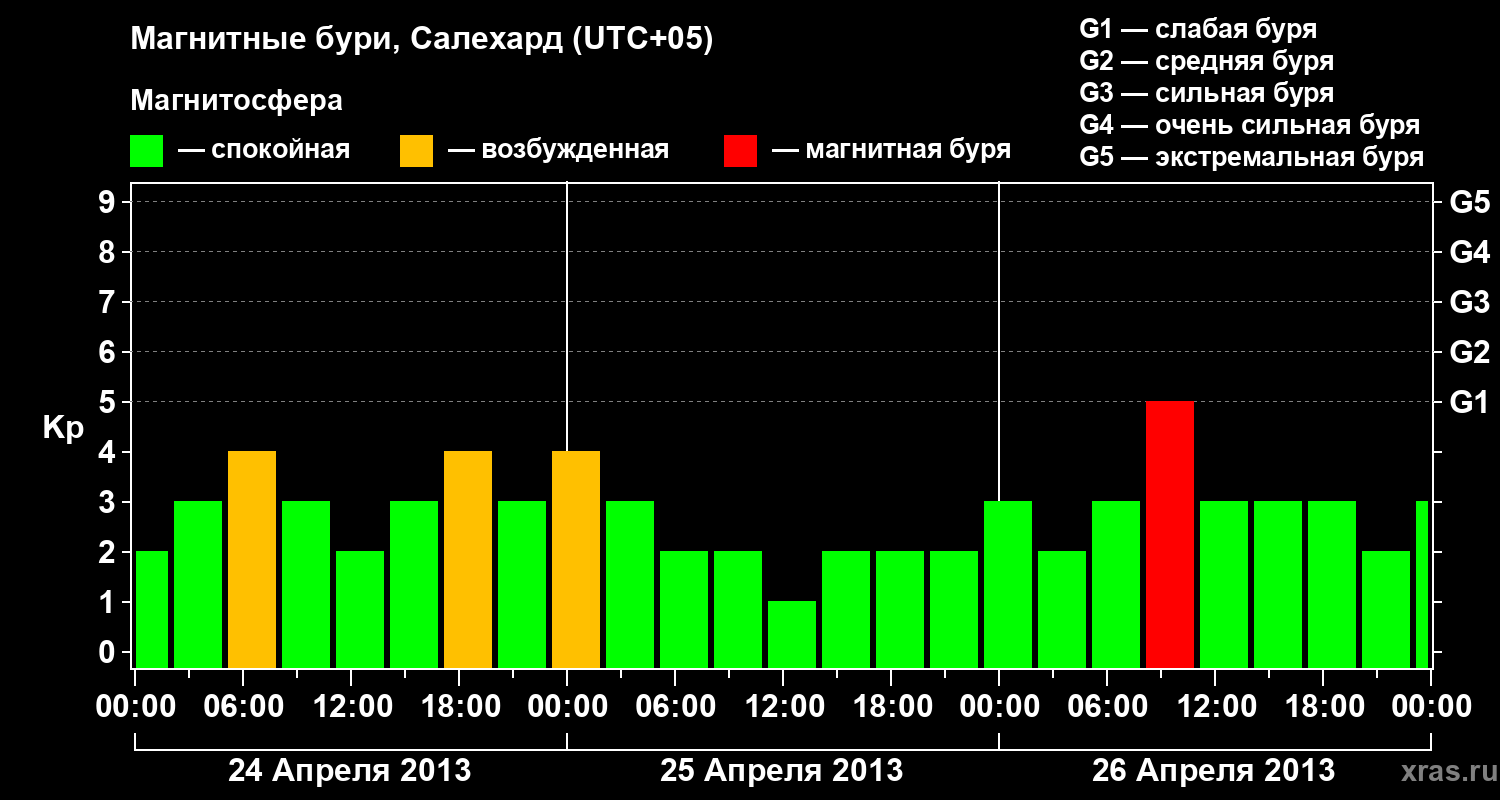Click the '12:00' time label above 24 April
1500x800 pixels.
pos(352,707)
